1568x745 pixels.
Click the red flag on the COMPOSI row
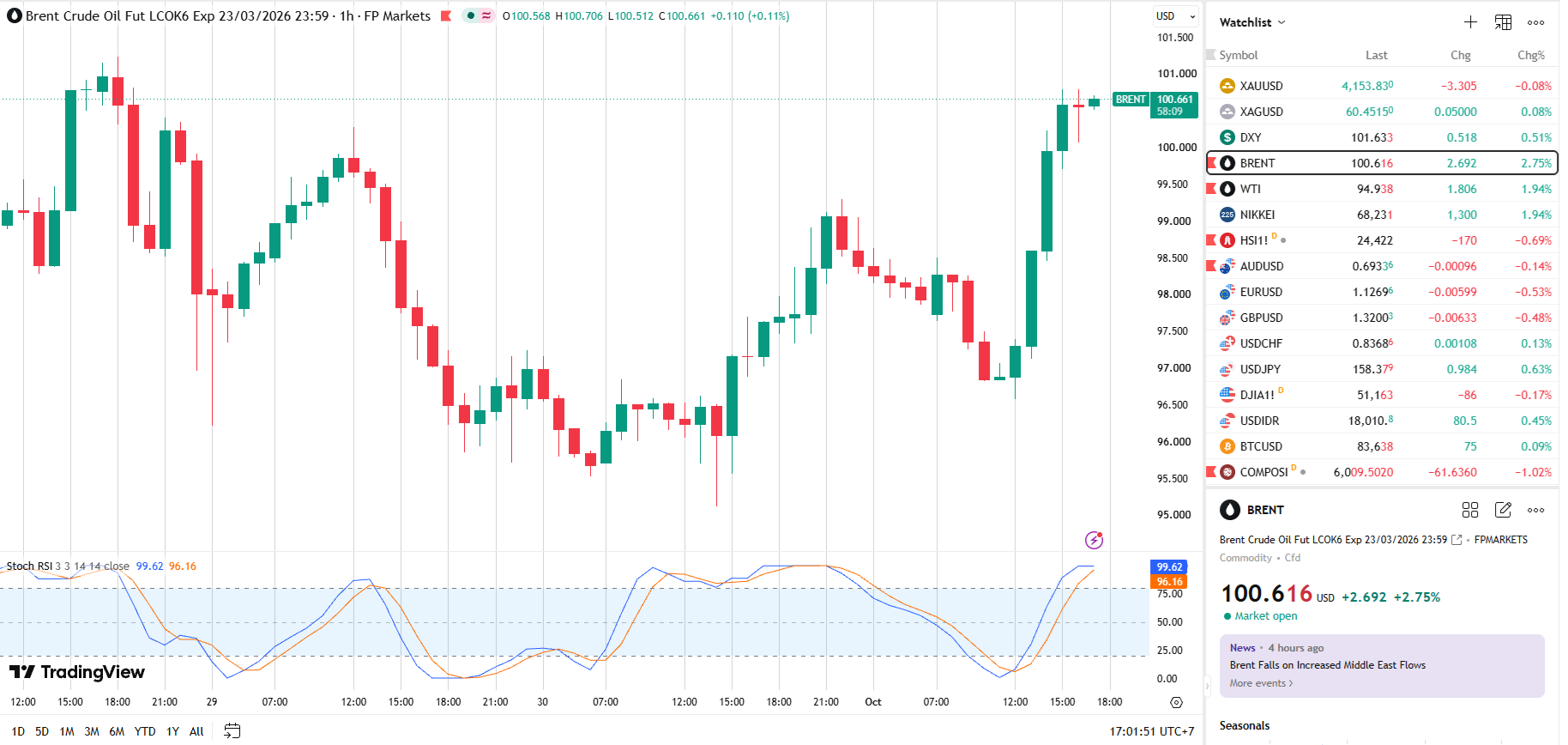point(1211,471)
